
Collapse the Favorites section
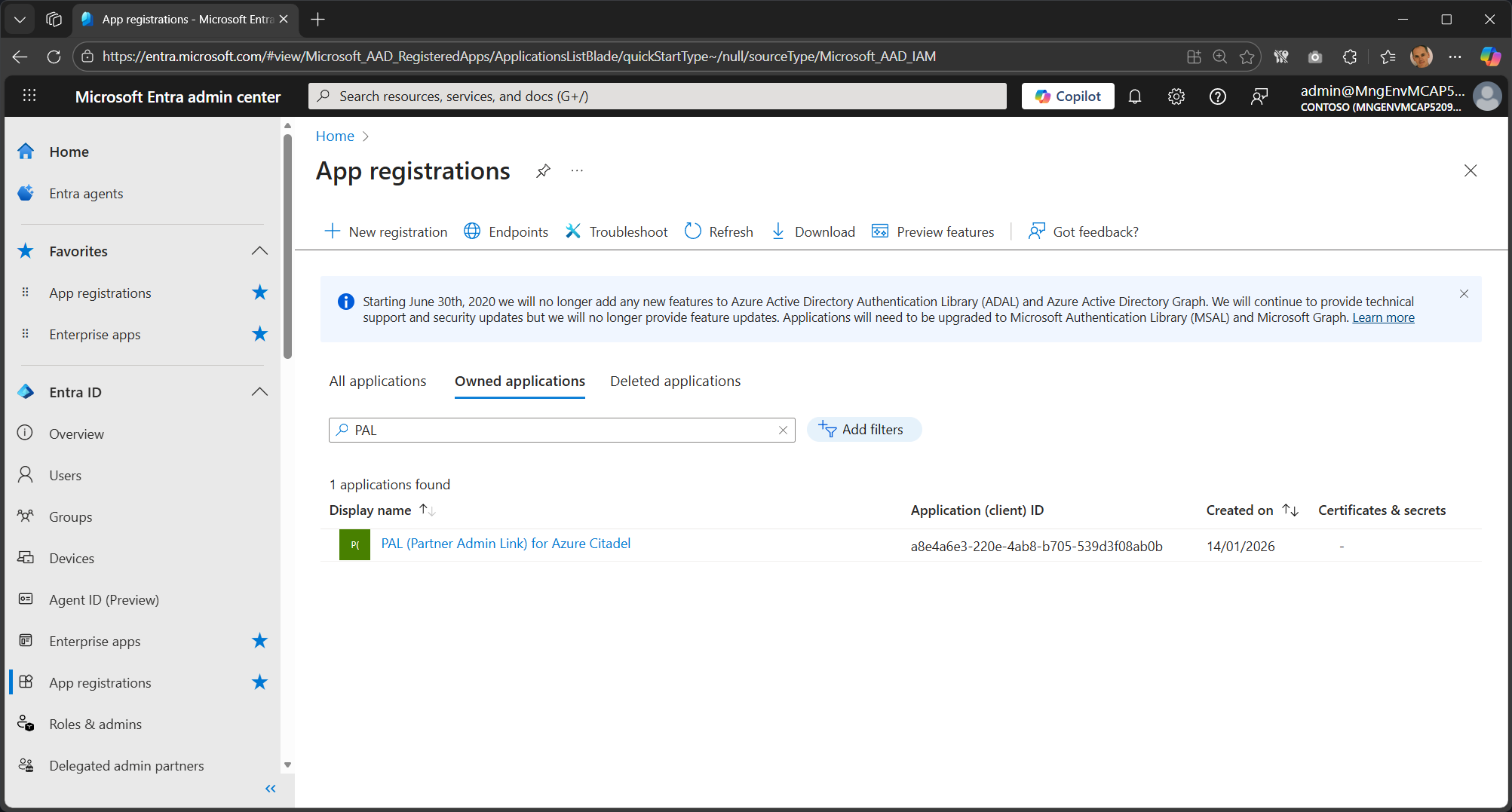(259, 250)
